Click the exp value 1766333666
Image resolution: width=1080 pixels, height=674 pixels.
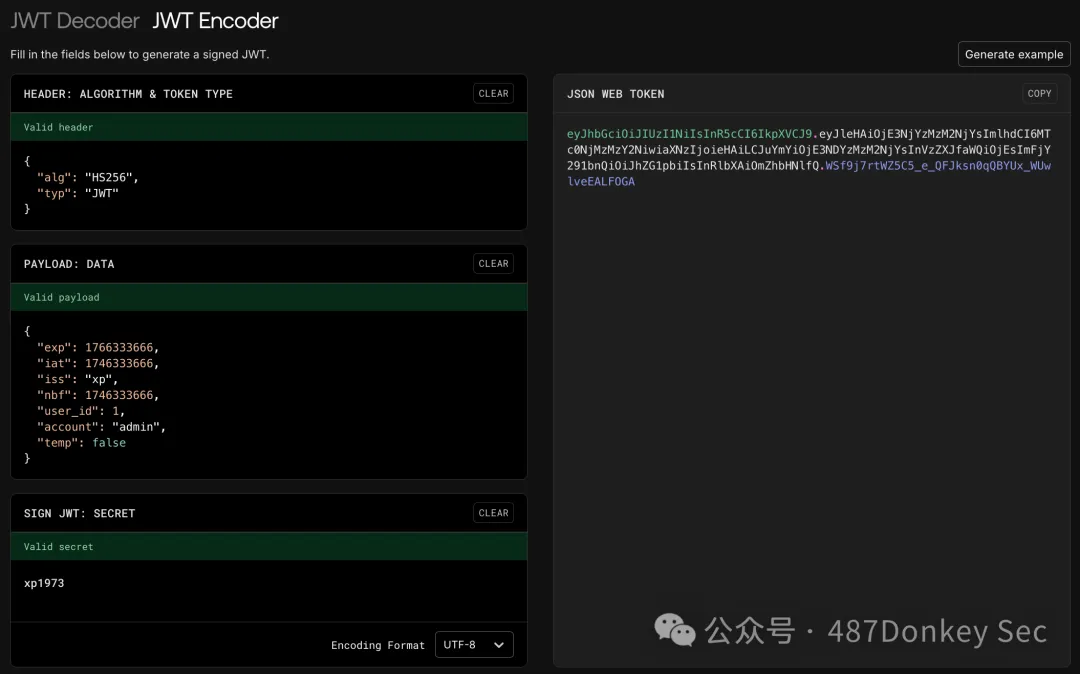(120, 347)
